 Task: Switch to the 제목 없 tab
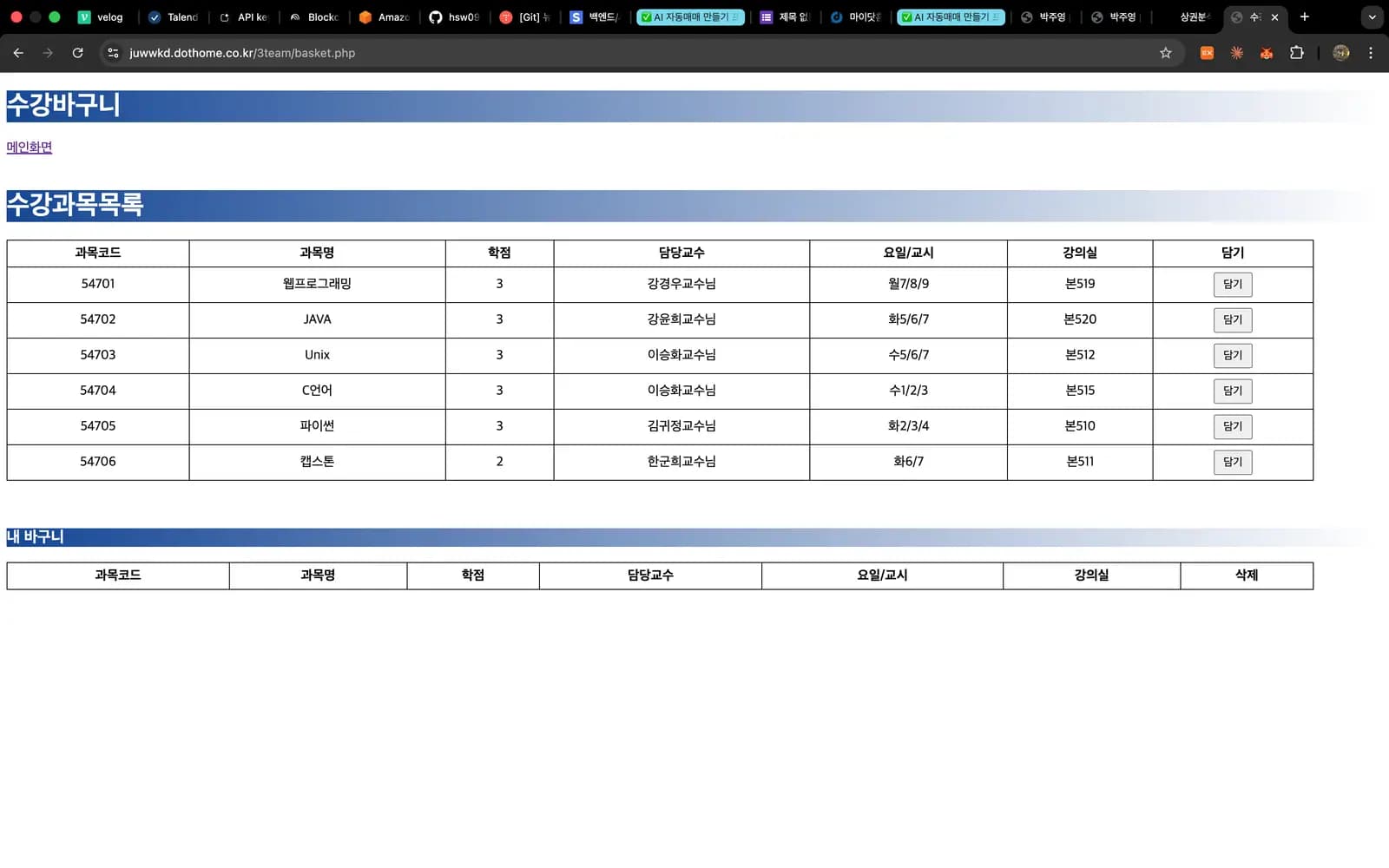tap(785, 16)
